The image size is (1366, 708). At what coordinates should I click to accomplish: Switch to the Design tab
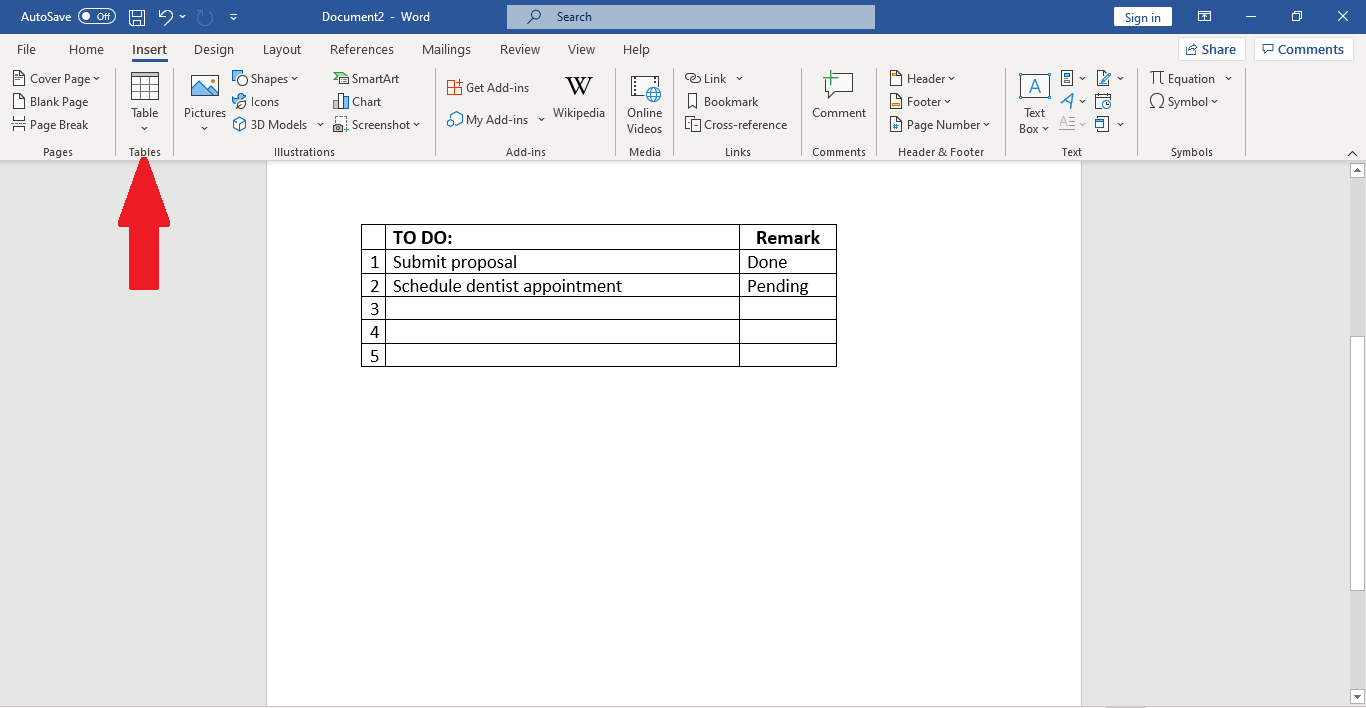(x=213, y=49)
